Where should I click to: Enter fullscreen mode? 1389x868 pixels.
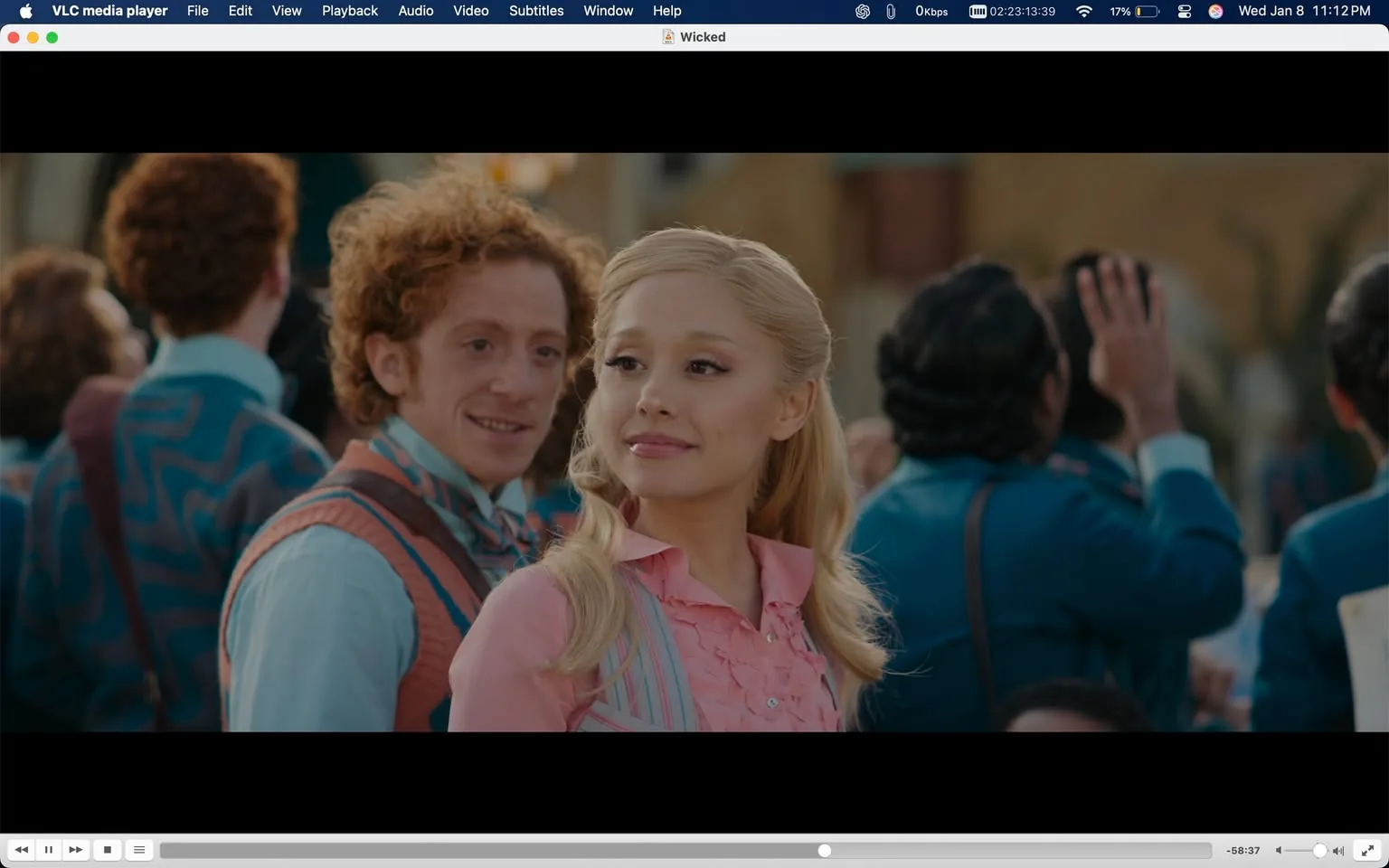coord(1366,850)
